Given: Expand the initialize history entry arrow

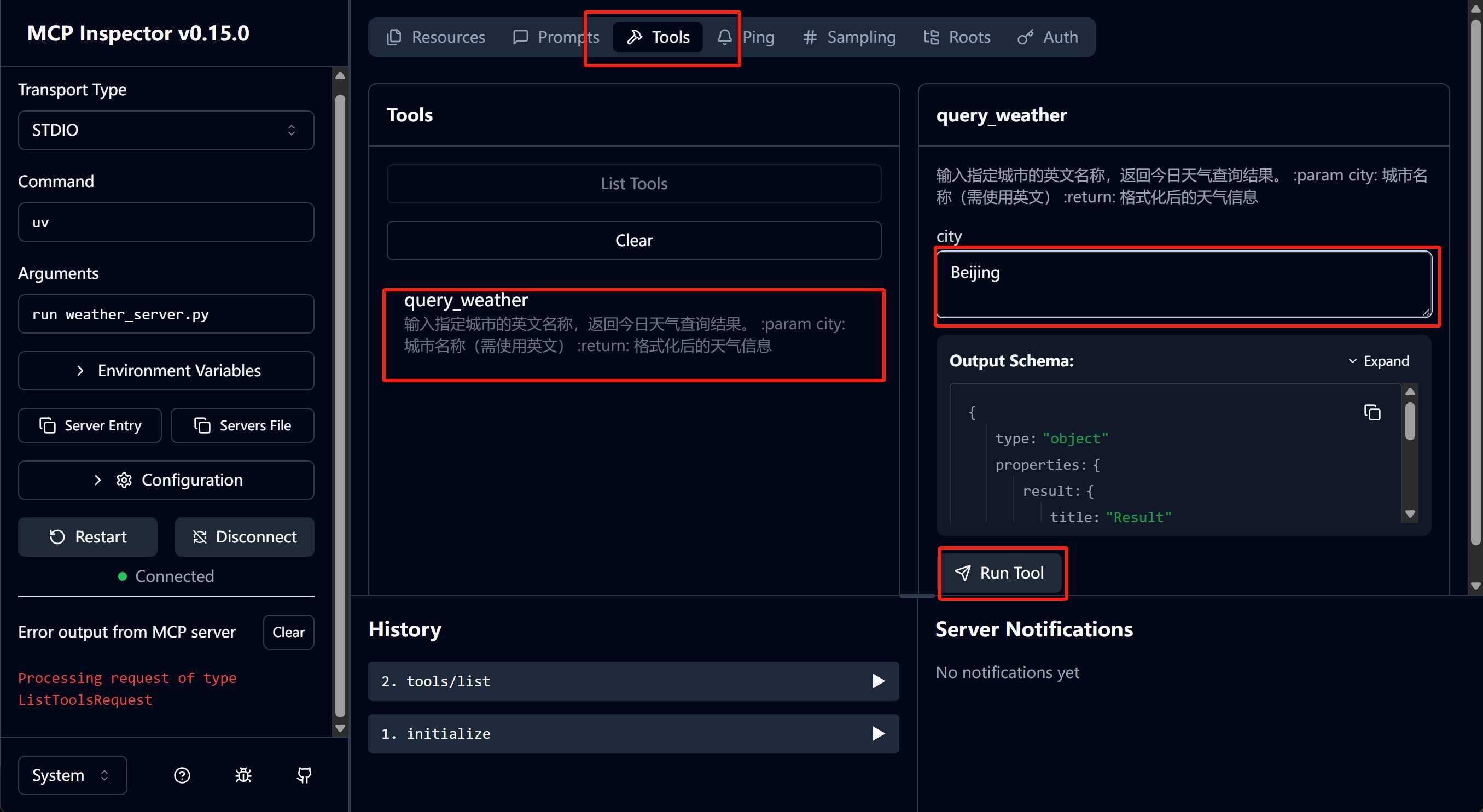Looking at the screenshot, I should [x=877, y=734].
